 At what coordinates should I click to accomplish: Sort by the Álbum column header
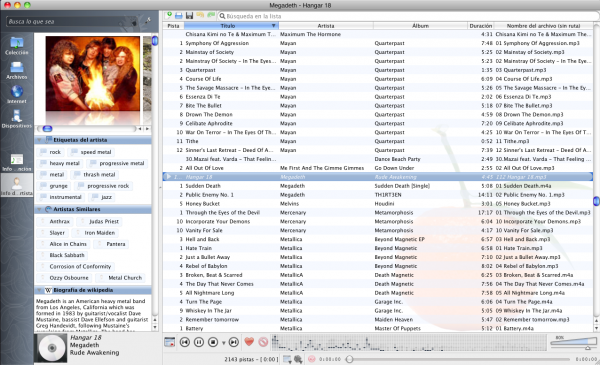pyautogui.click(x=420, y=26)
